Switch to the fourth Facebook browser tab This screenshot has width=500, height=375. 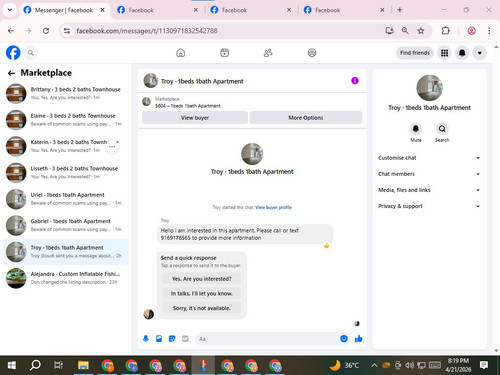pos(343,10)
